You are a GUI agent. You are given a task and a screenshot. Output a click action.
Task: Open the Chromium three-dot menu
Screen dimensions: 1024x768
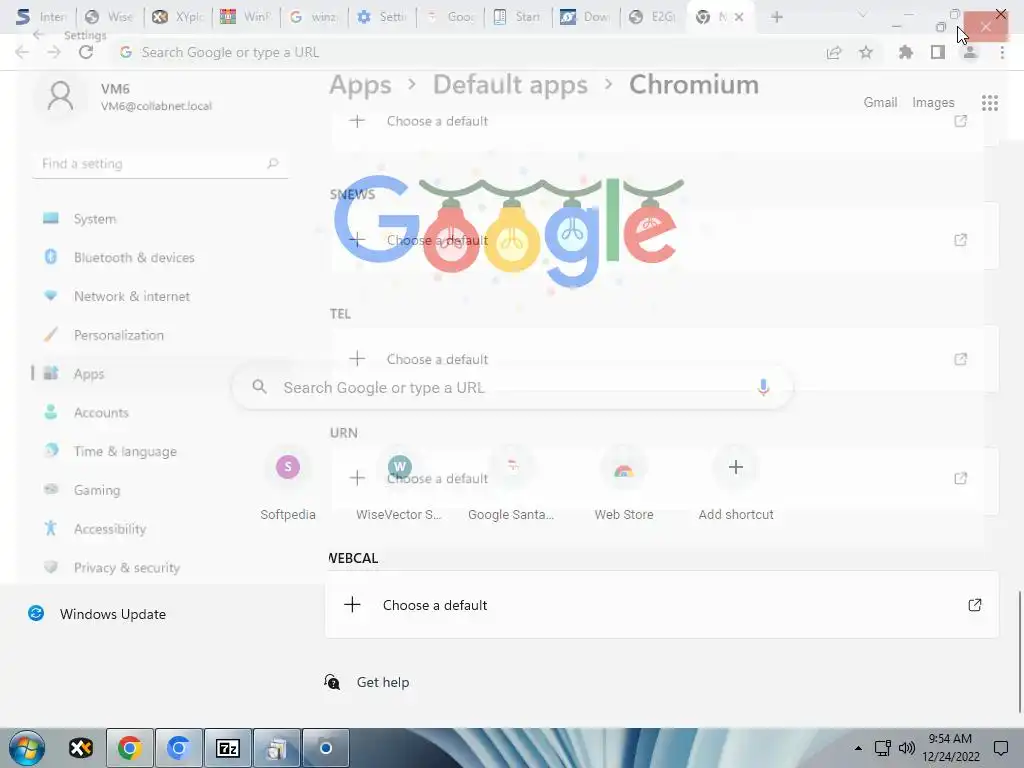pyautogui.click(x=1002, y=52)
